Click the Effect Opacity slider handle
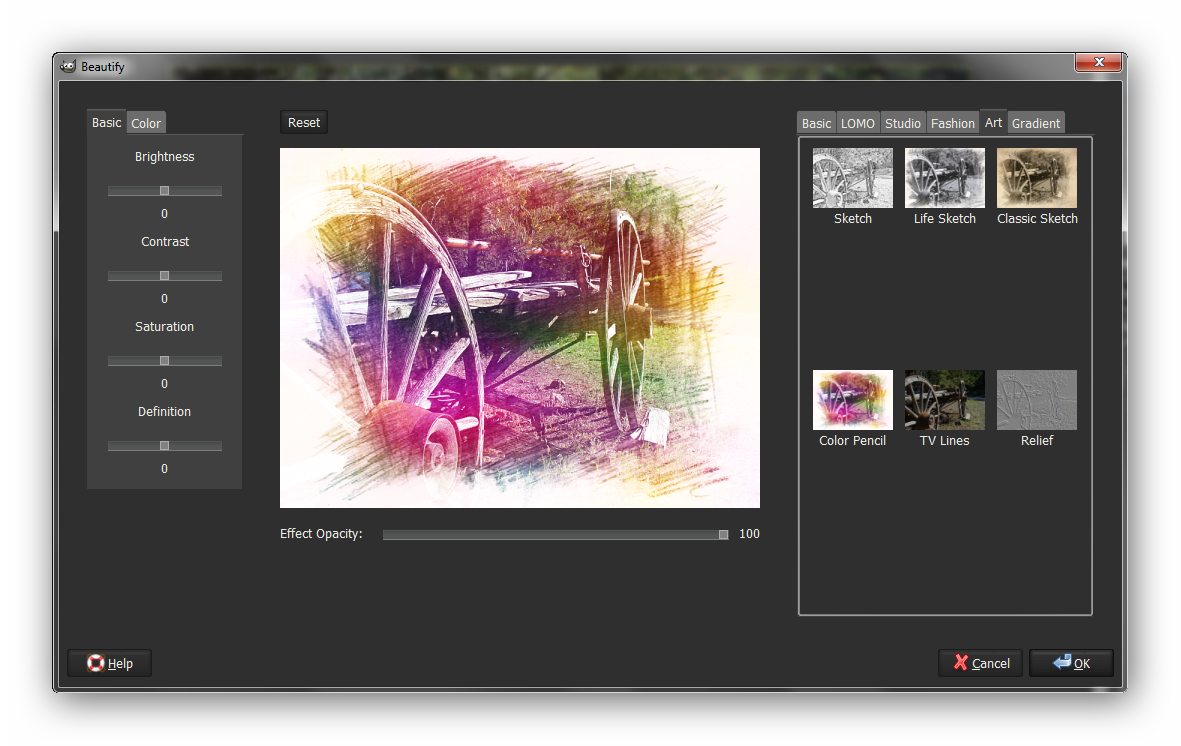This screenshot has width=1181, height=746. [x=723, y=534]
